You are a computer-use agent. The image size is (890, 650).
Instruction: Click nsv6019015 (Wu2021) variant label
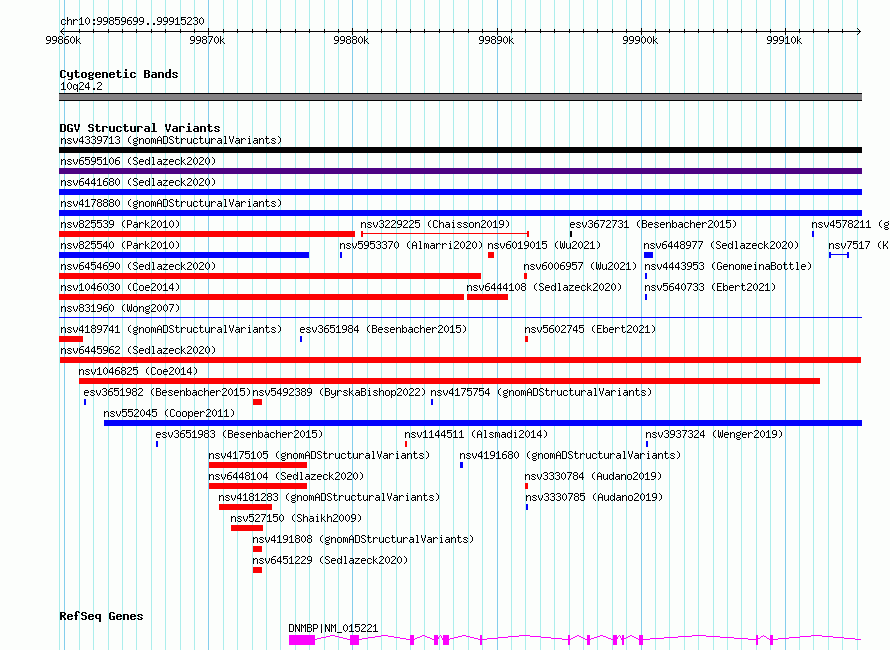544,245
